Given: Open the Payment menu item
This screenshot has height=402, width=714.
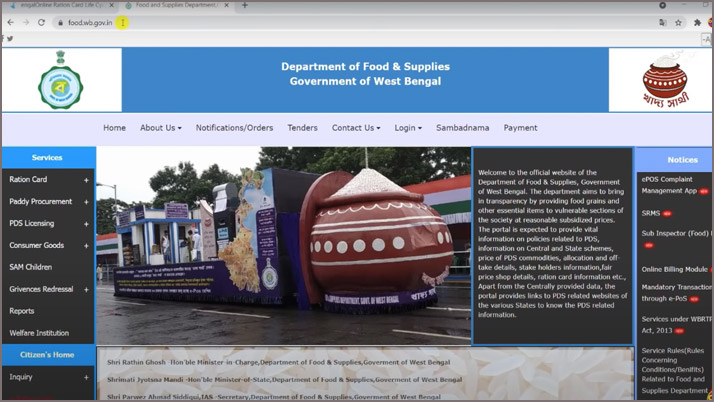Looking at the screenshot, I should (520, 128).
